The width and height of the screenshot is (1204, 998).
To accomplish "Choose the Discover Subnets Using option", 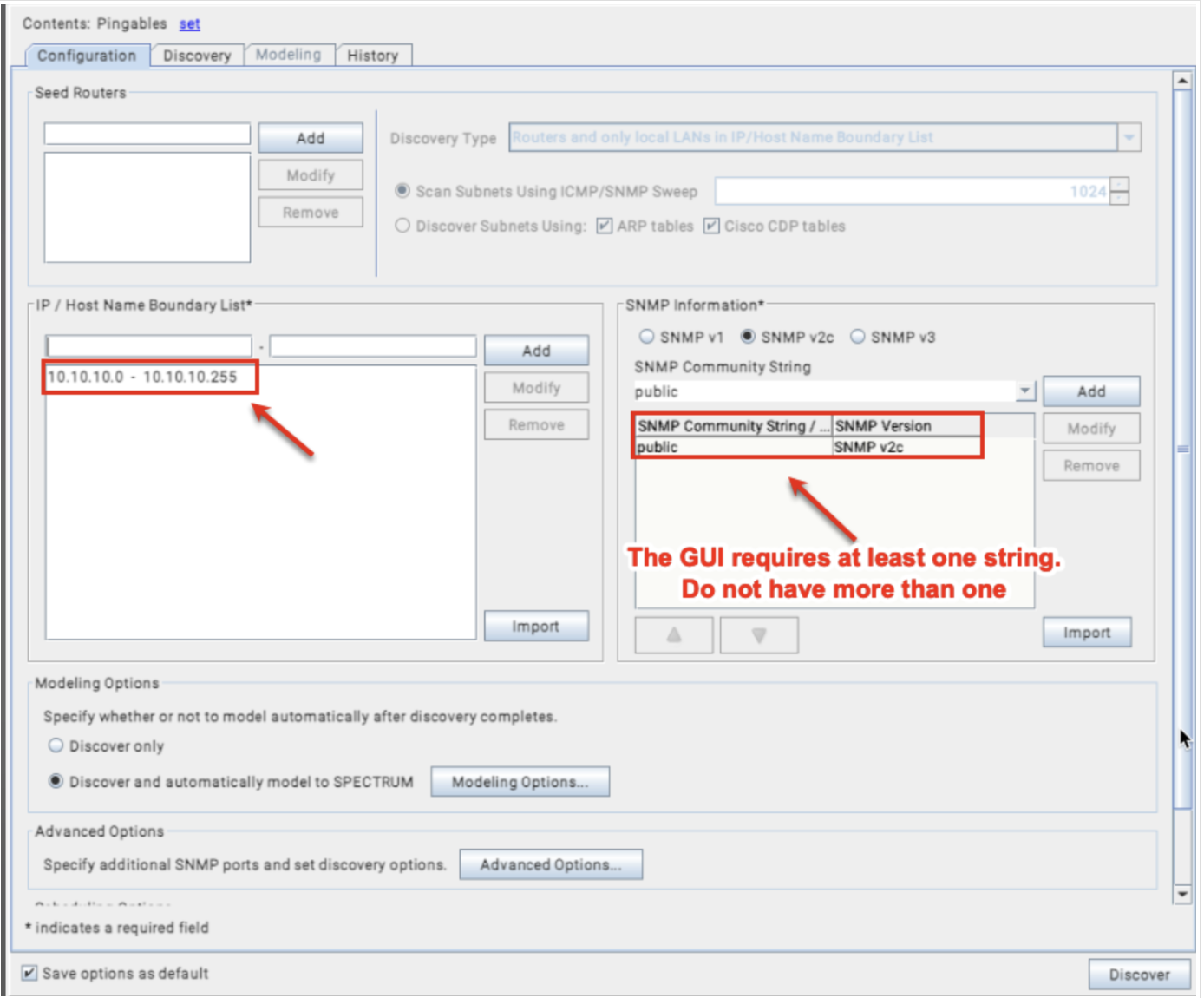I will [402, 226].
